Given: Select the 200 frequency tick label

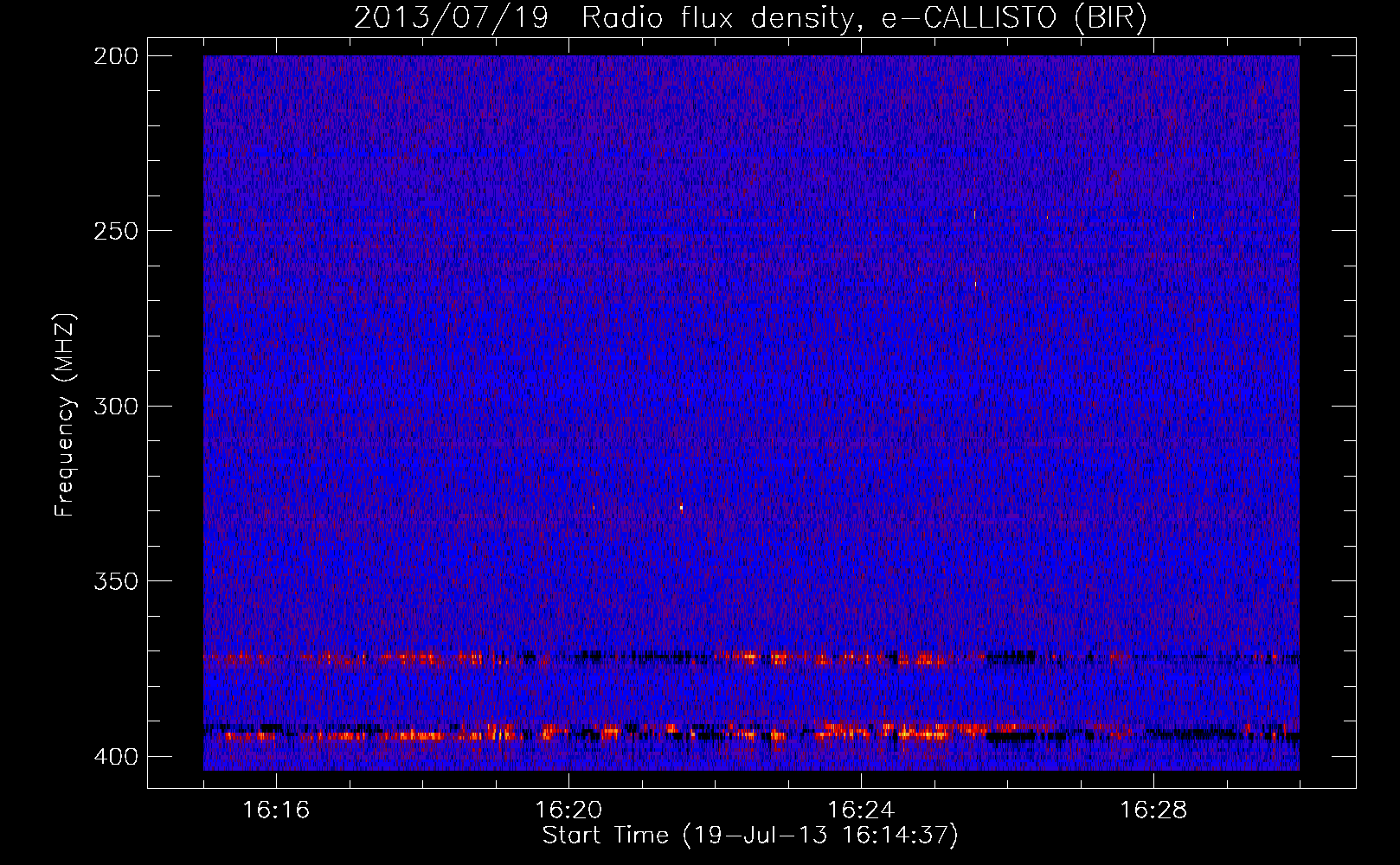Looking at the screenshot, I should coord(116,56).
